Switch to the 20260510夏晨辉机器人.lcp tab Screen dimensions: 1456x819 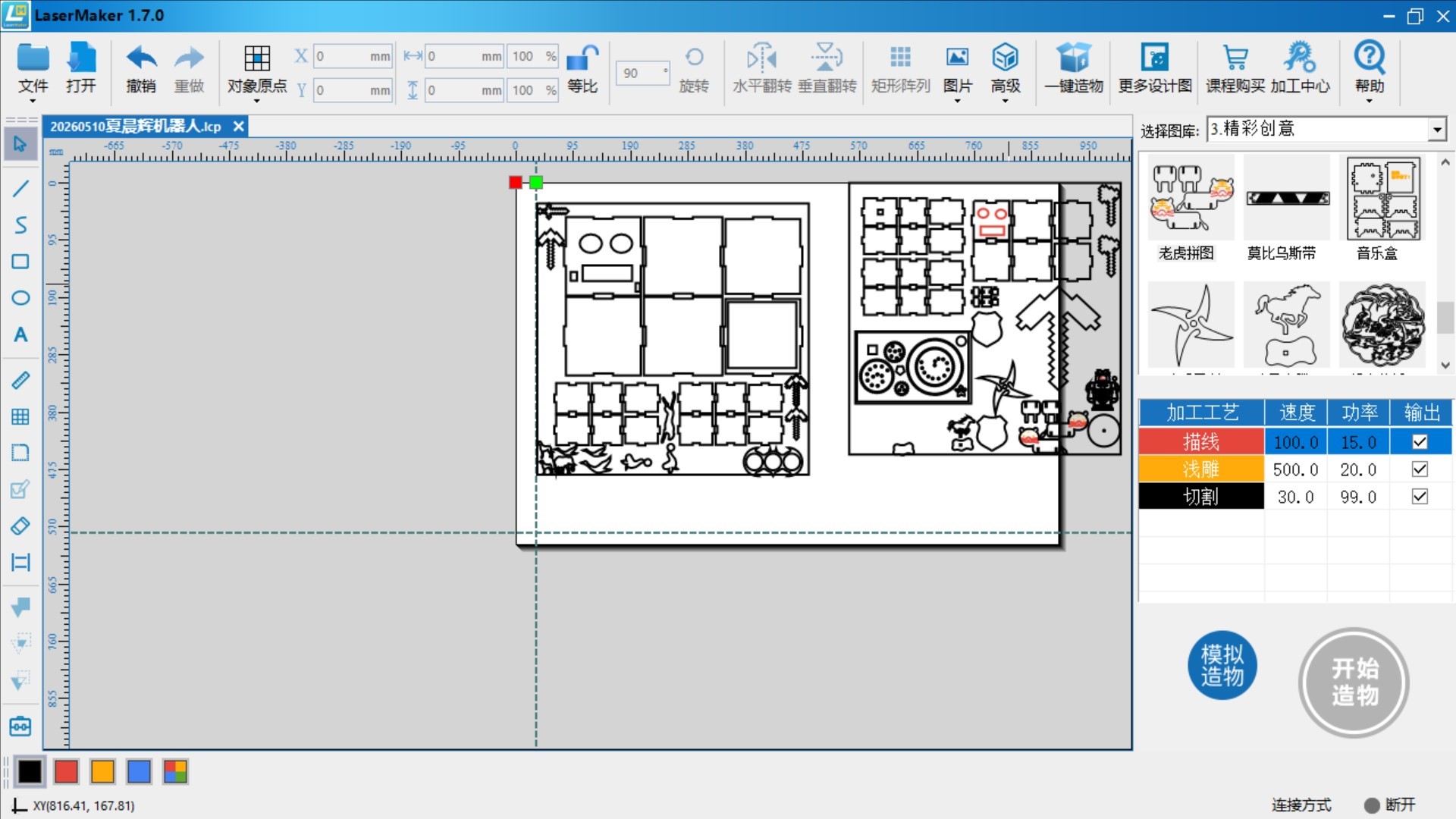click(136, 127)
